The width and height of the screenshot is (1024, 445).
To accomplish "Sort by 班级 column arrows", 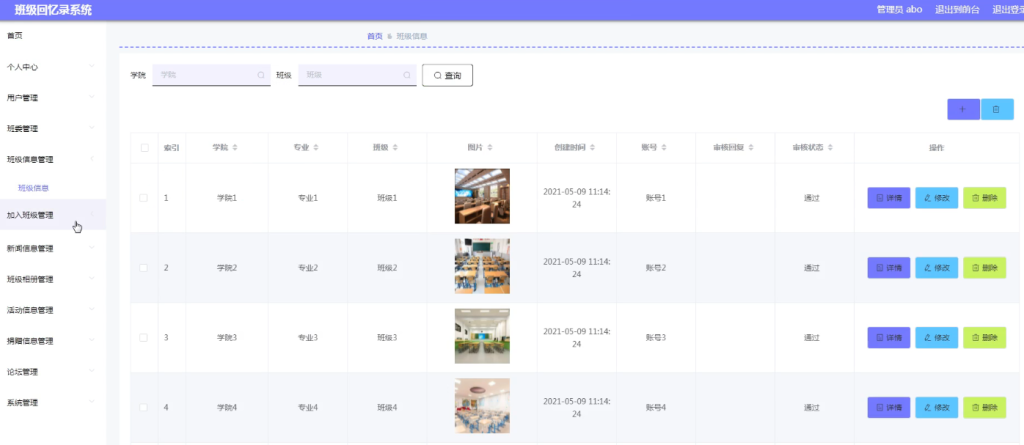I will coord(395,148).
